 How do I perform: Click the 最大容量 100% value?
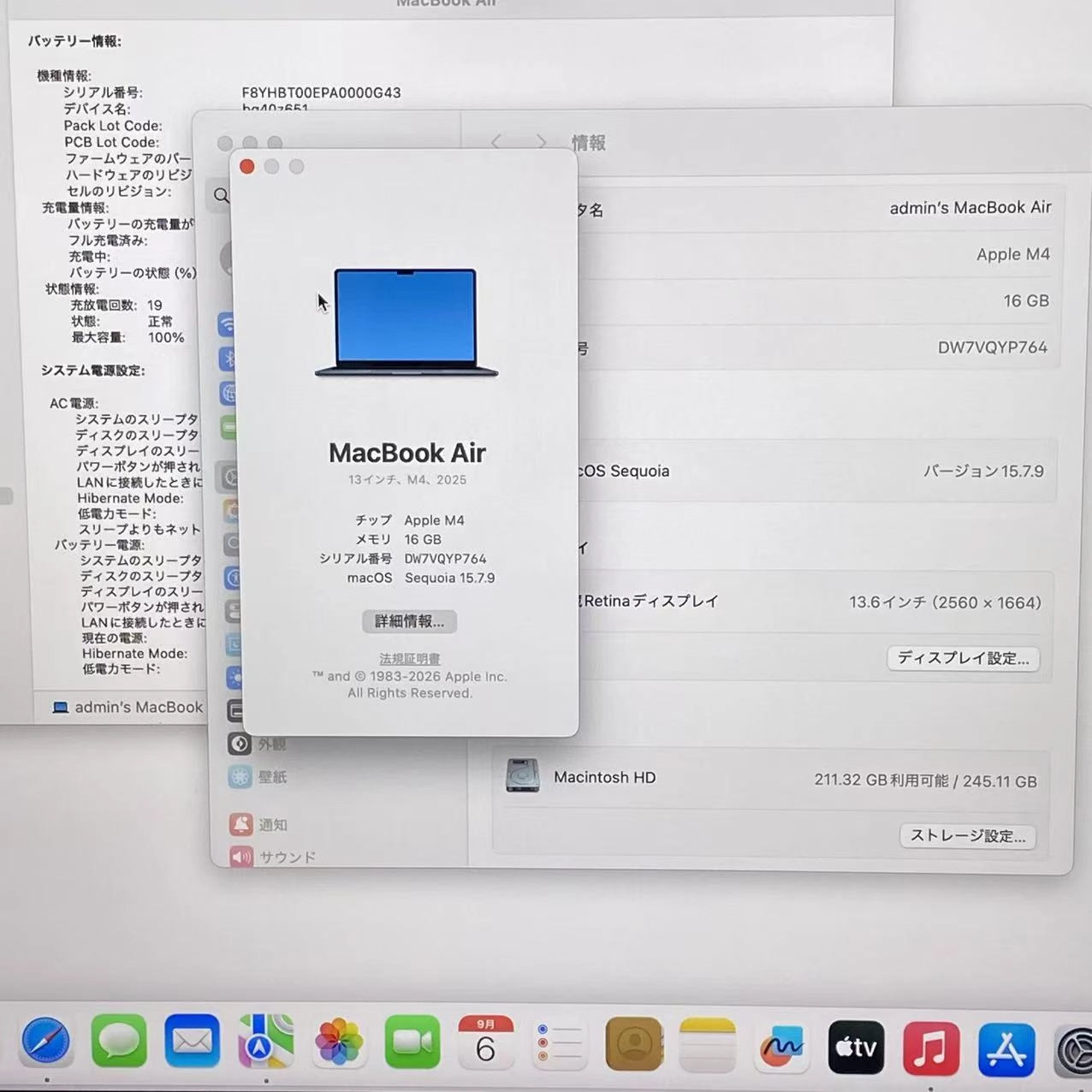(x=166, y=337)
